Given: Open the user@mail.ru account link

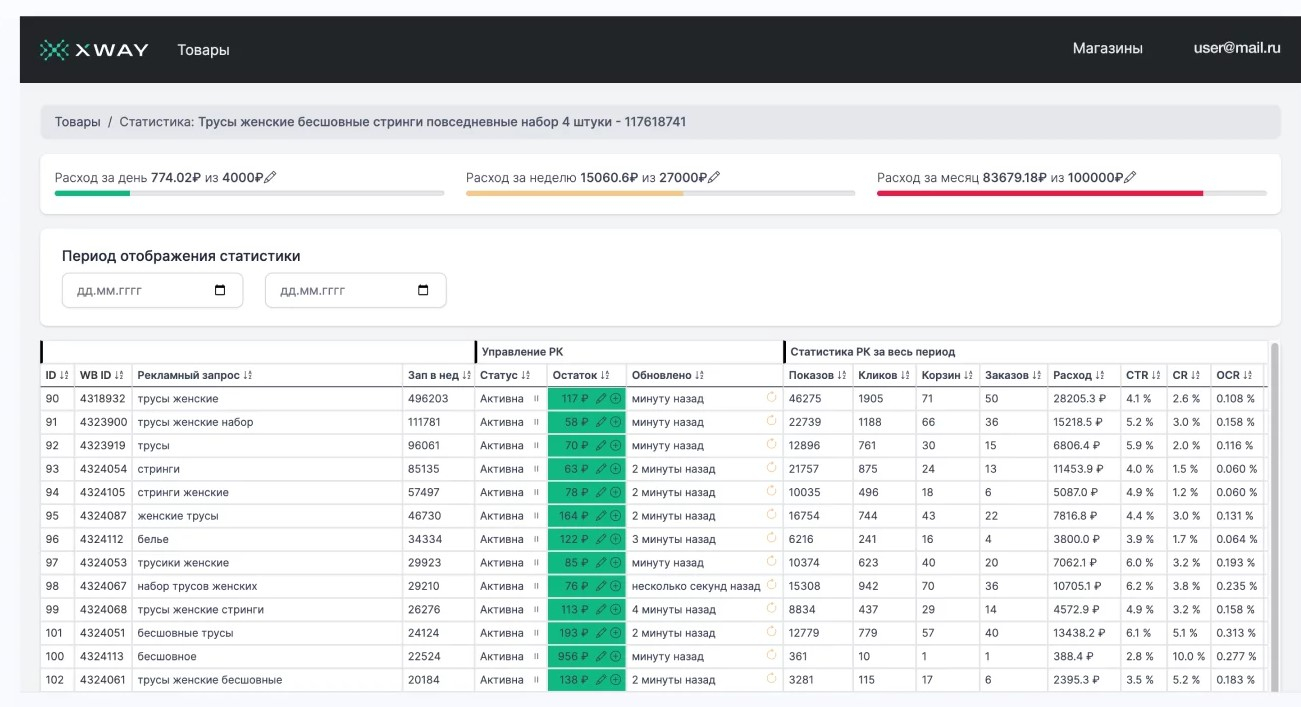Looking at the screenshot, I should 1236,48.
